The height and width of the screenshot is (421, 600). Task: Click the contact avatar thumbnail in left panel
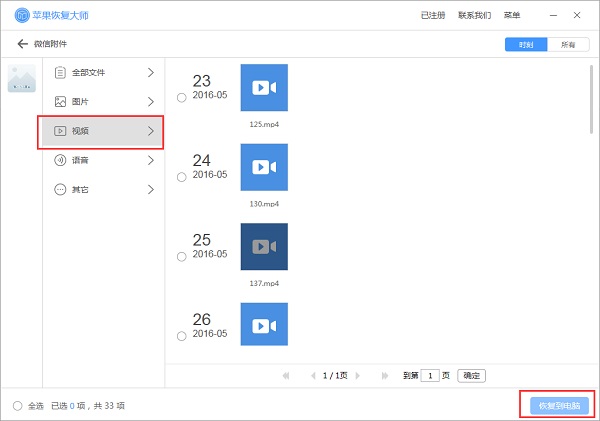pyautogui.click(x=22, y=78)
